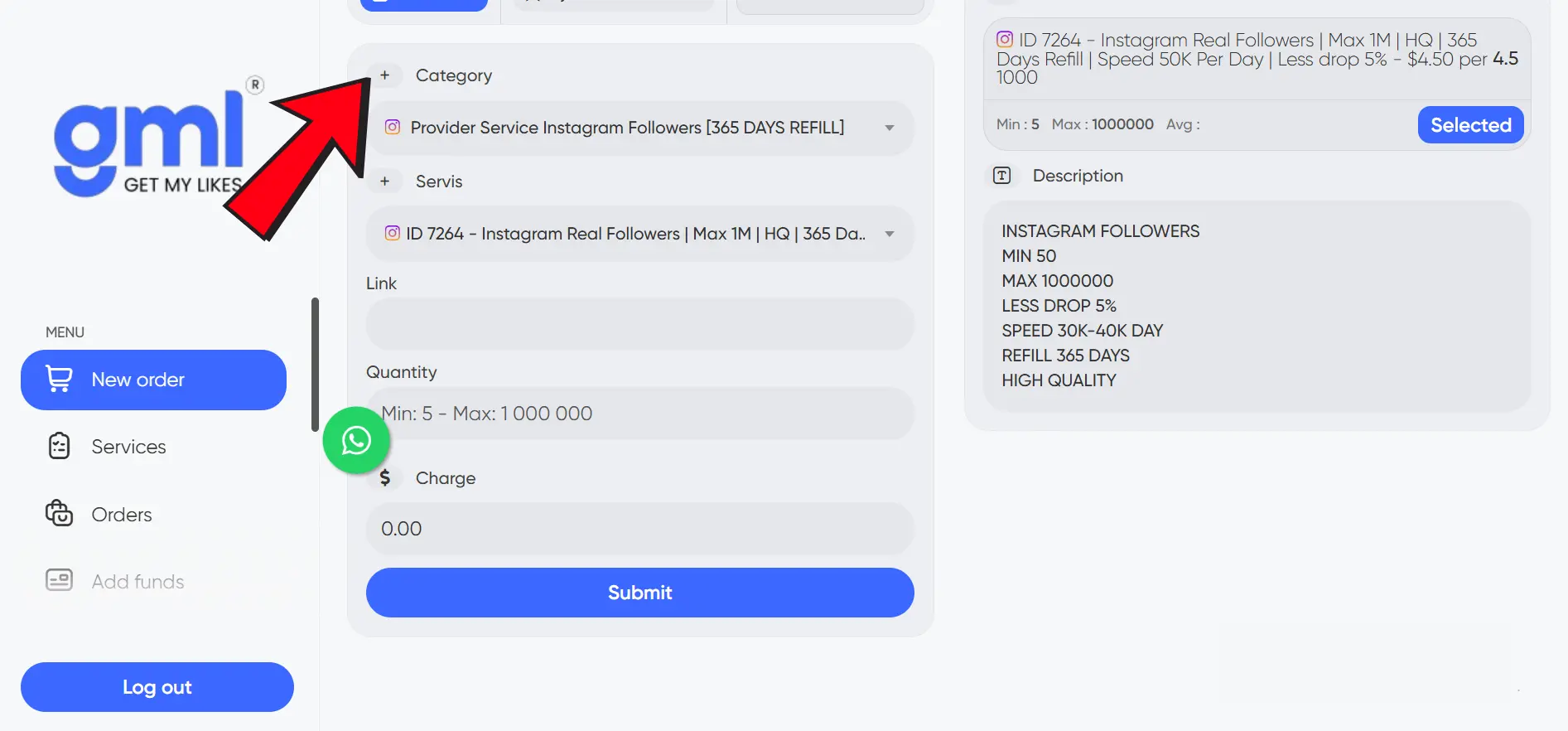Click the 'Category' label
The image size is (1568, 731).
point(454,75)
